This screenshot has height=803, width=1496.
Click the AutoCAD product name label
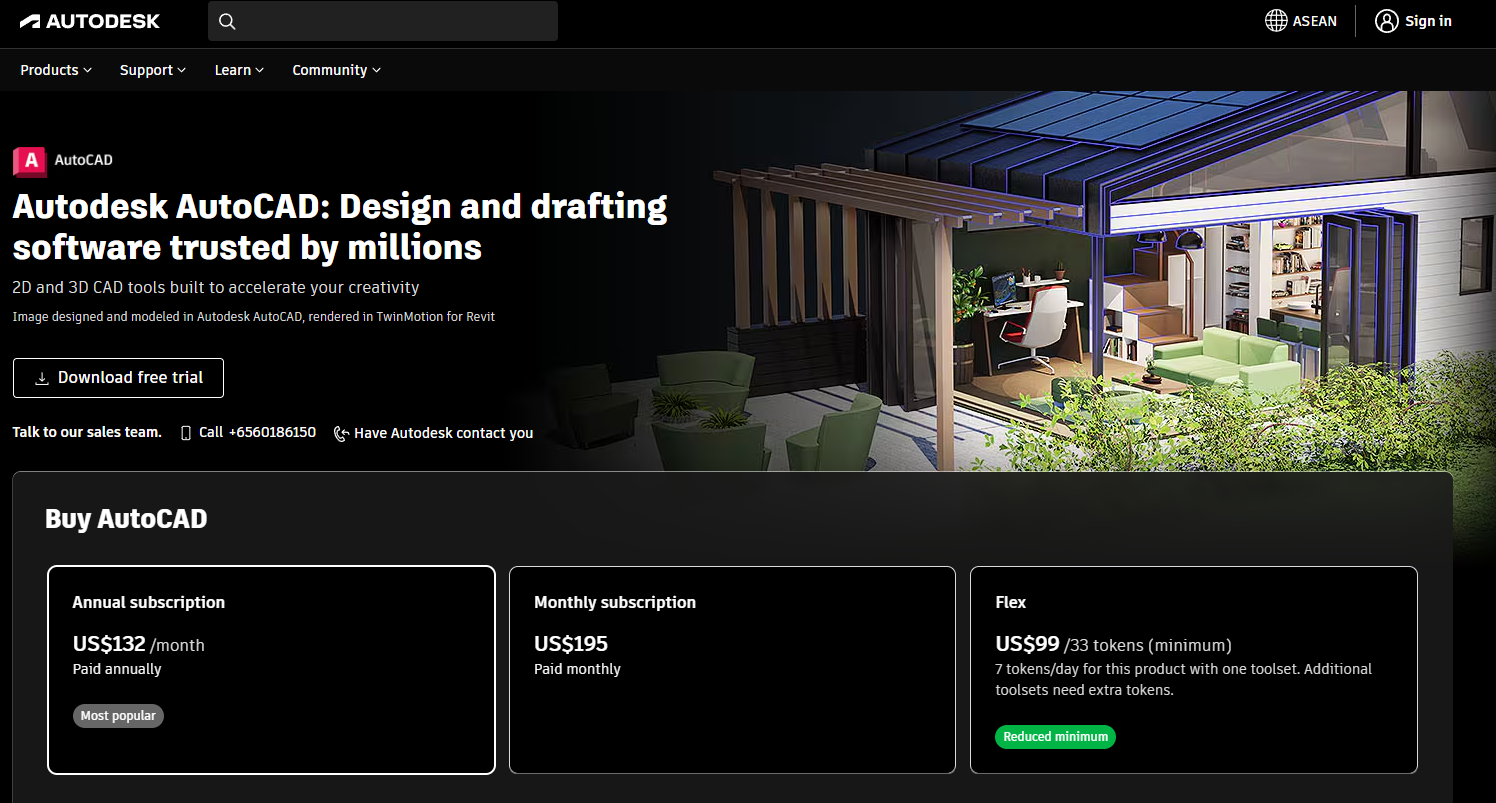click(x=83, y=160)
